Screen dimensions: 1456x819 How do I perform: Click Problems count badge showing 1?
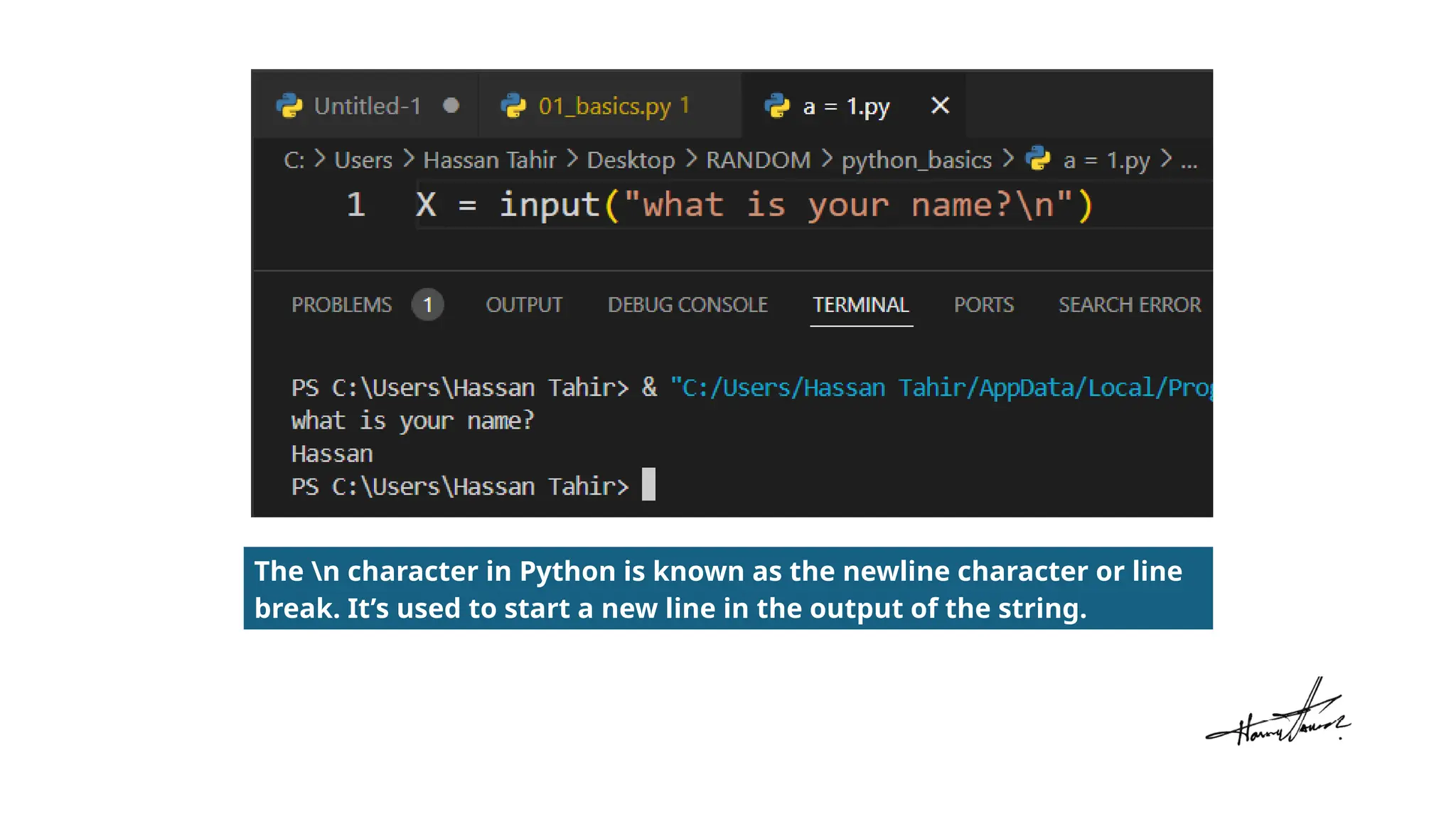pyautogui.click(x=427, y=305)
